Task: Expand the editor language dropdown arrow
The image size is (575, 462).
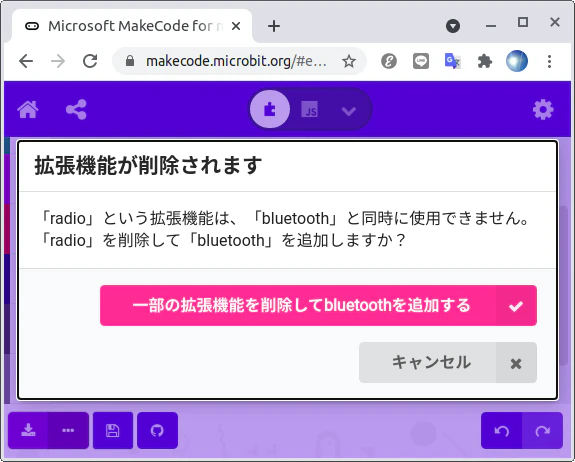Action: (x=349, y=110)
